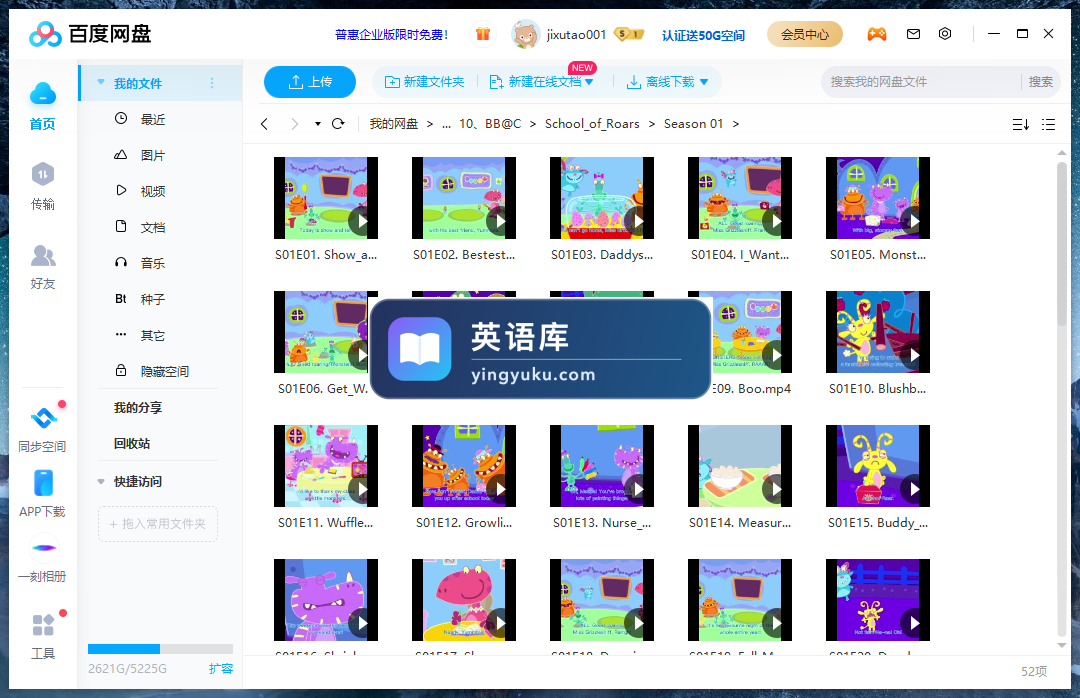Select the S01E14 Measur... video thumbnail

tap(740, 466)
